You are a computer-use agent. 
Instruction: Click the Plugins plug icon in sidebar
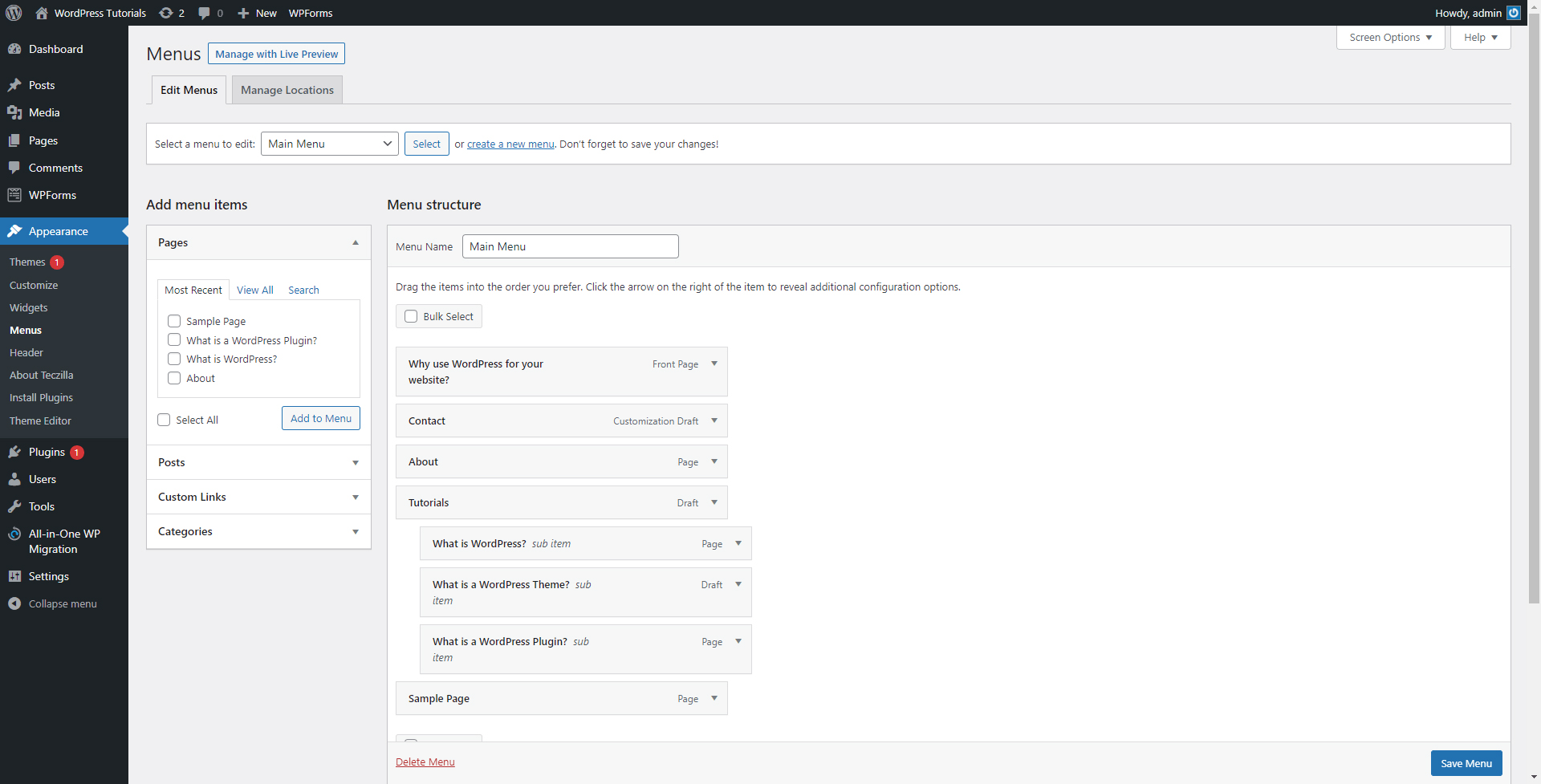pyautogui.click(x=14, y=452)
